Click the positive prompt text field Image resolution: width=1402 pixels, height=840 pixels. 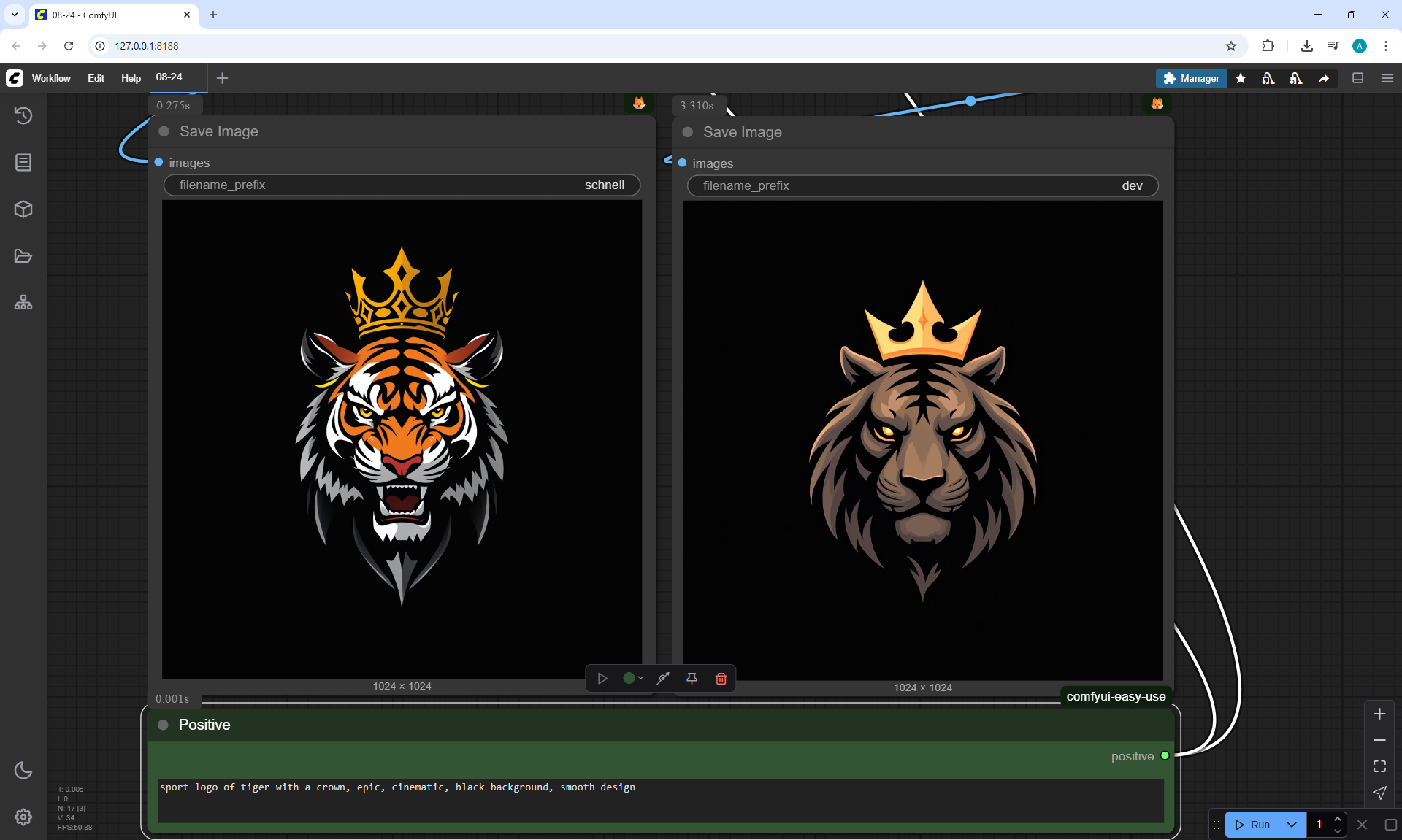click(x=660, y=800)
